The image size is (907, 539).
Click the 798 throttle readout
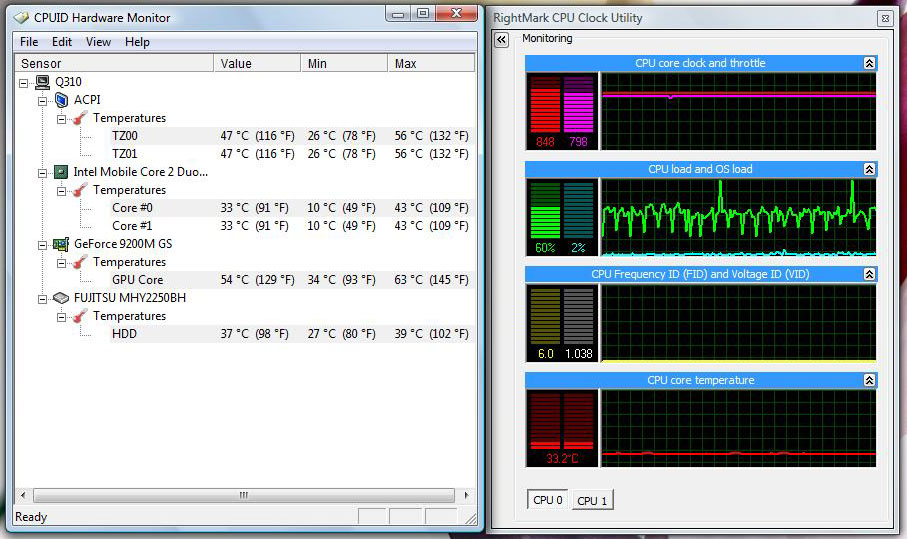click(578, 142)
